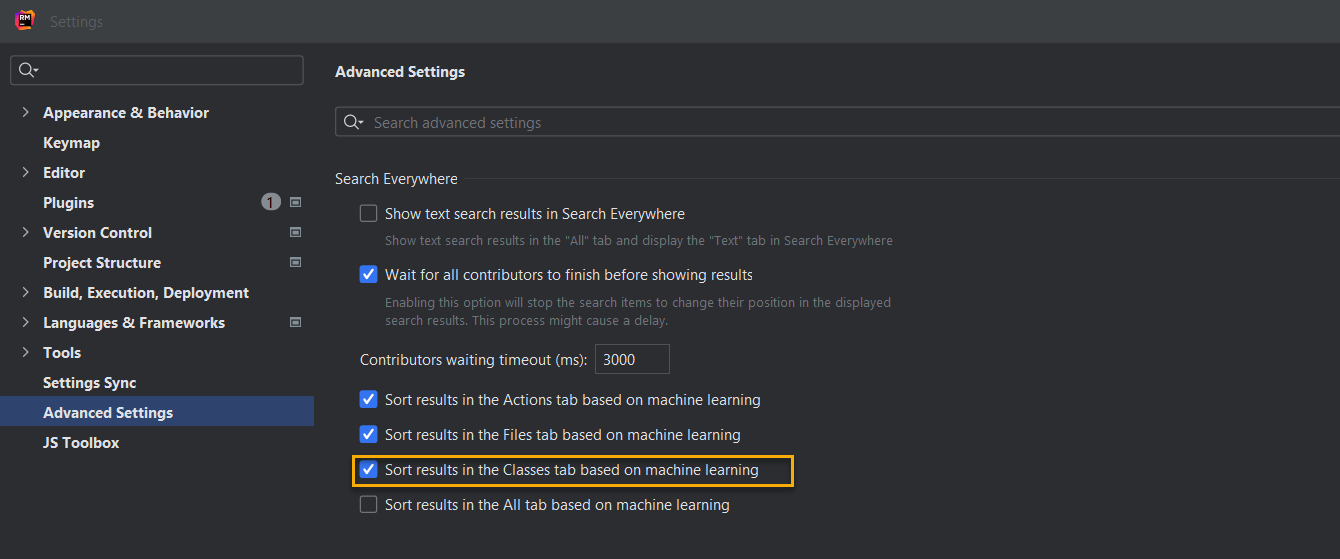Click the Plugins project-level settings icon
The width and height of the screenshot is (1340, 559).
[x=295, y=202]
